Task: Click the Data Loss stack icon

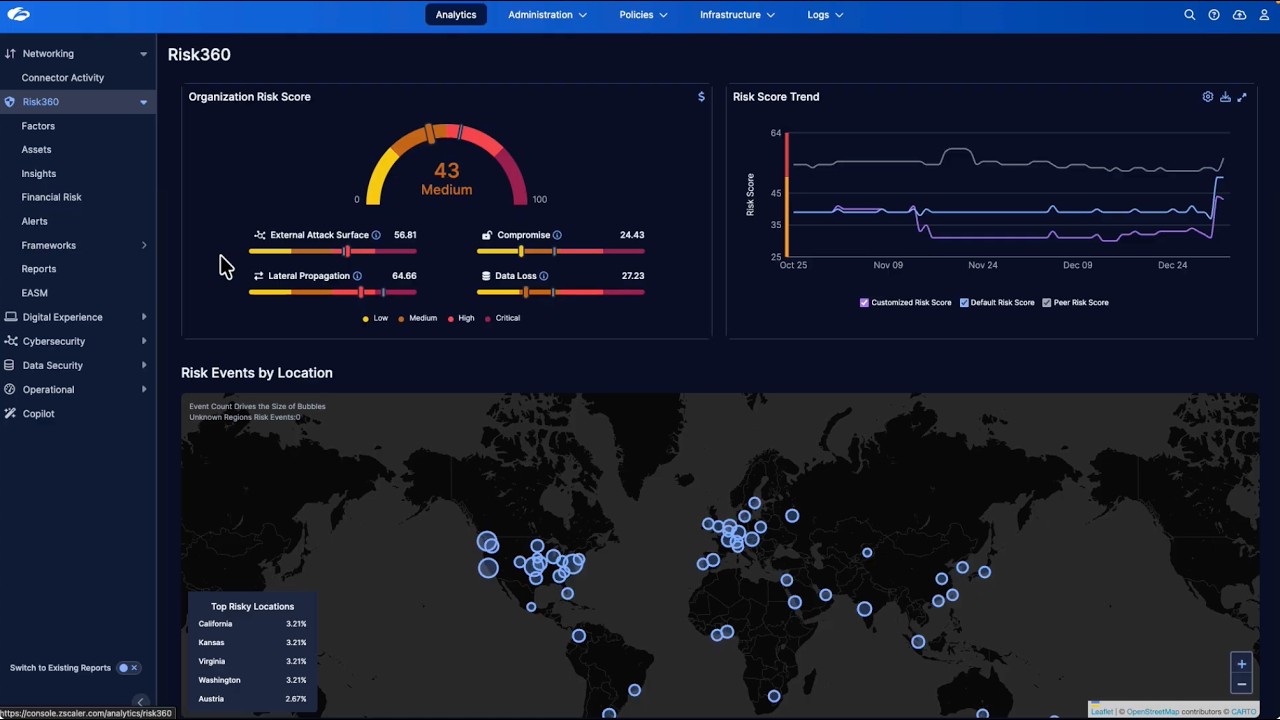Action: [487, 276]
